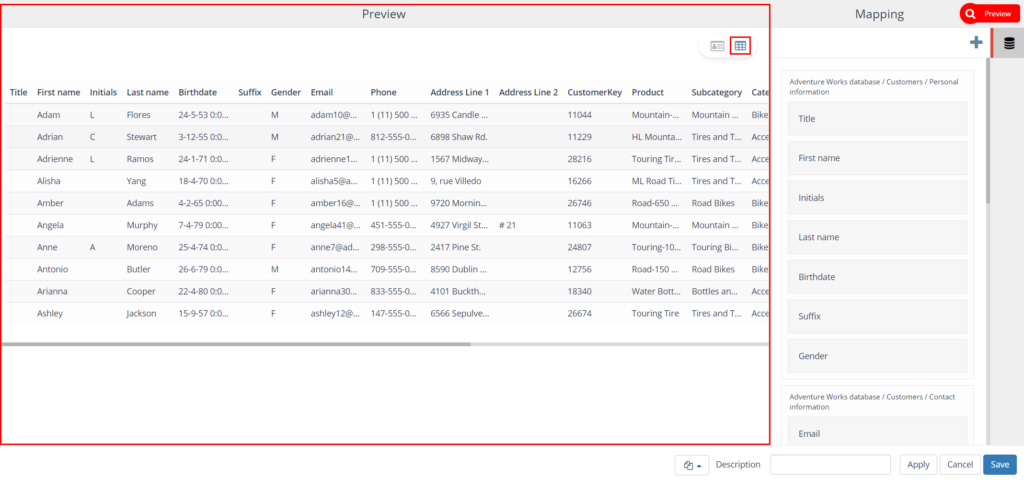The width and height of the screenshot is (1024, 480).
Task: Click the 'Touring Tire' product in Ashley row
Action: (x=656, y=313)
